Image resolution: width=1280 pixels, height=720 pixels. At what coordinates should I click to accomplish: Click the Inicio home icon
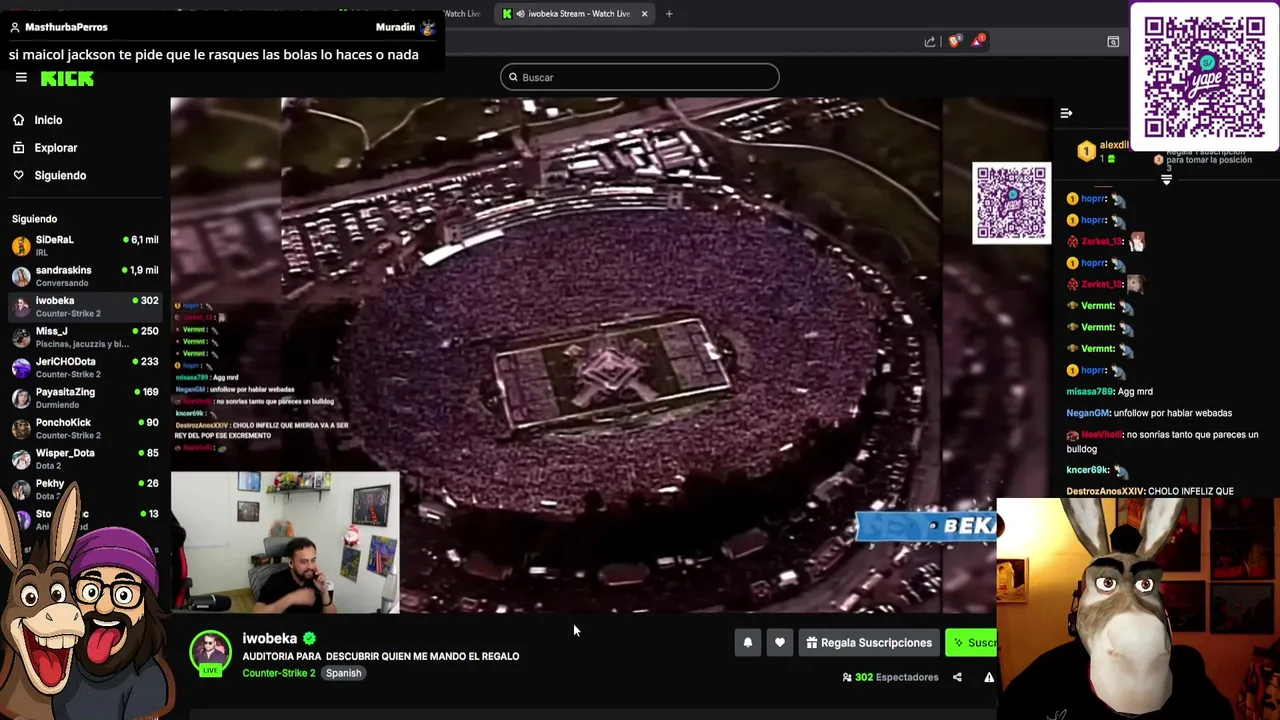tap(18, 120)
